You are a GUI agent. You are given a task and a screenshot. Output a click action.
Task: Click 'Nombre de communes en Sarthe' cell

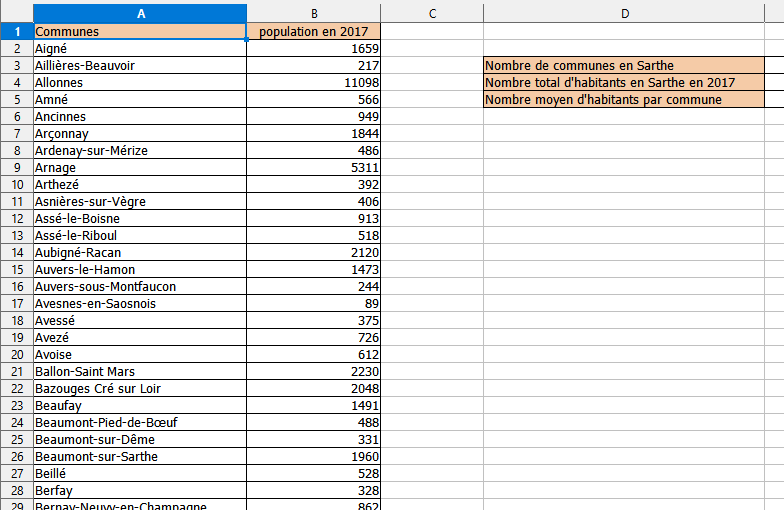(622, 65)
